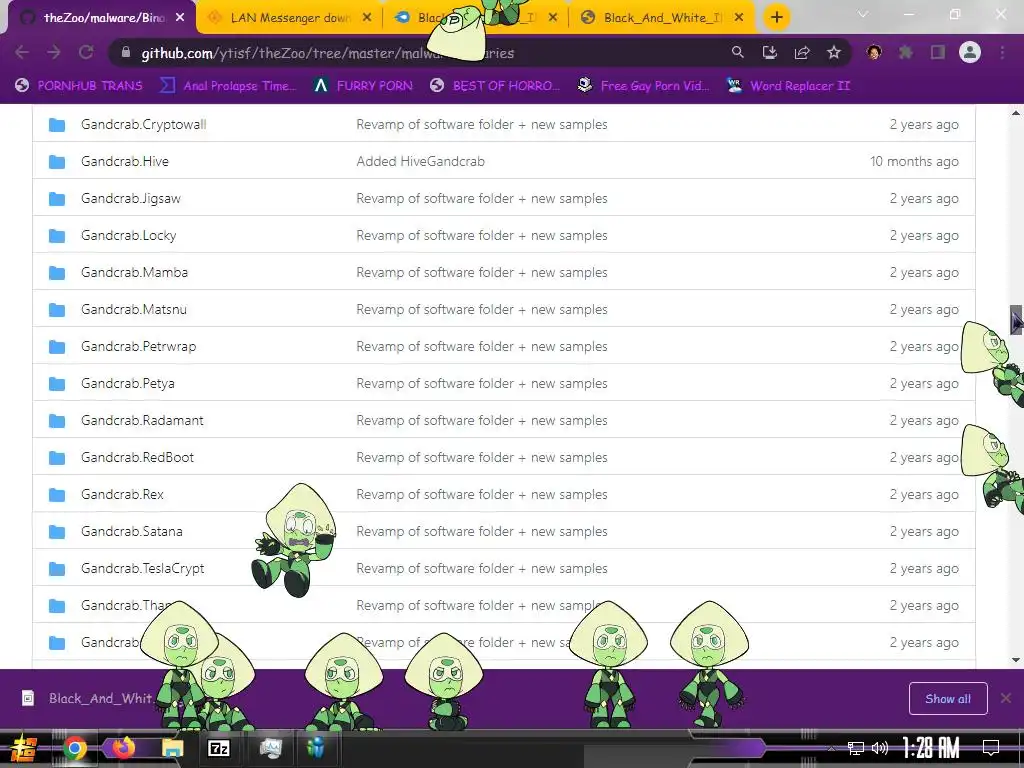The height and width of the screenshot is (768, 1024).
Task: Open the Gandcrab.Petya folder
Action: [x=128, y=383]
